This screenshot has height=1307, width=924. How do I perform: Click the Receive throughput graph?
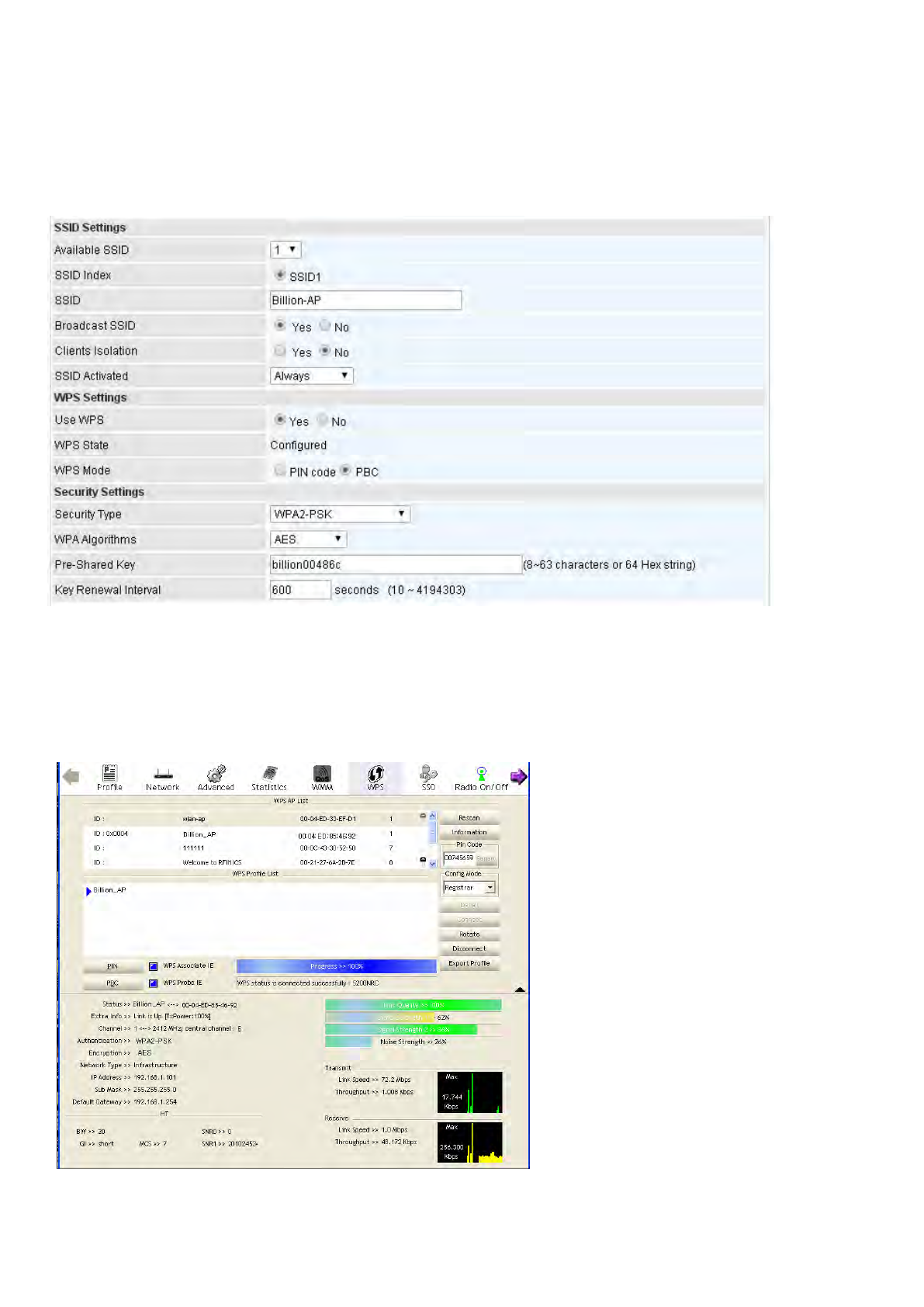470,1142
